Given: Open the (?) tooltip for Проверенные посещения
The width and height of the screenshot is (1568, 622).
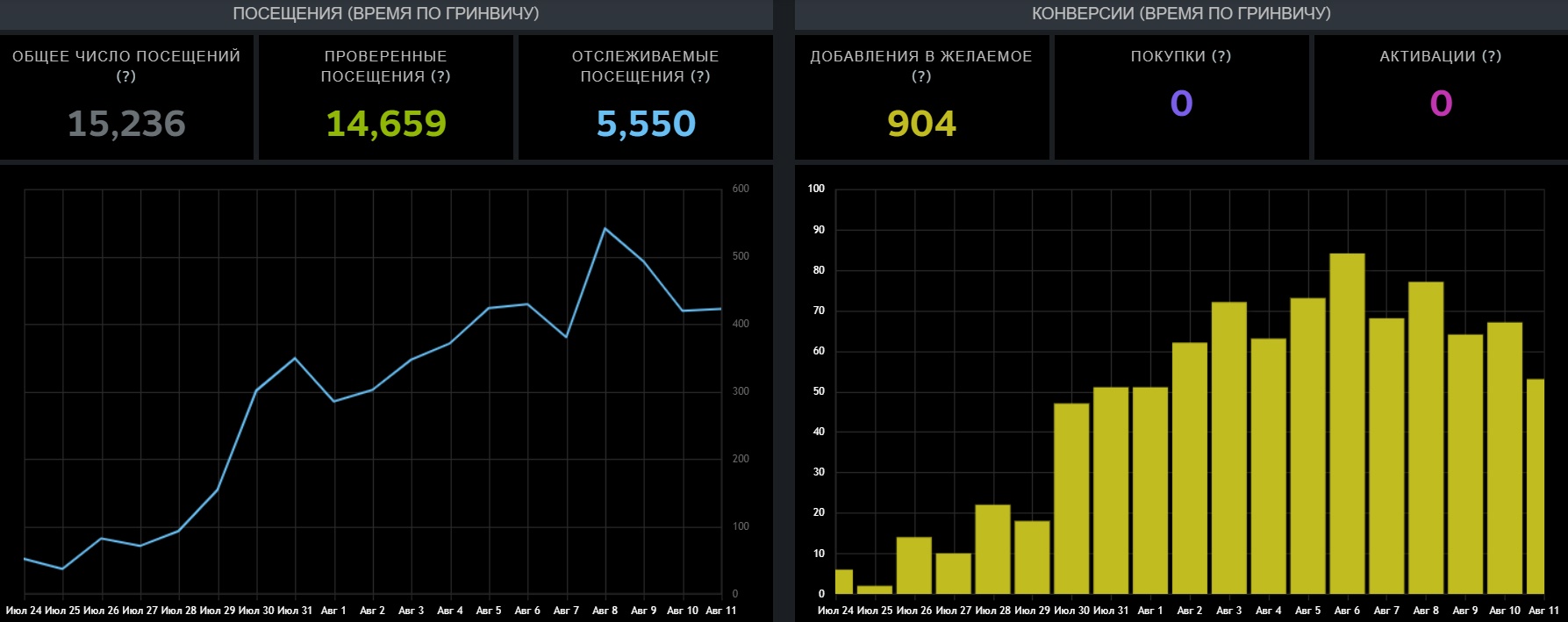Looking at the screenshot, I should 440,76.
